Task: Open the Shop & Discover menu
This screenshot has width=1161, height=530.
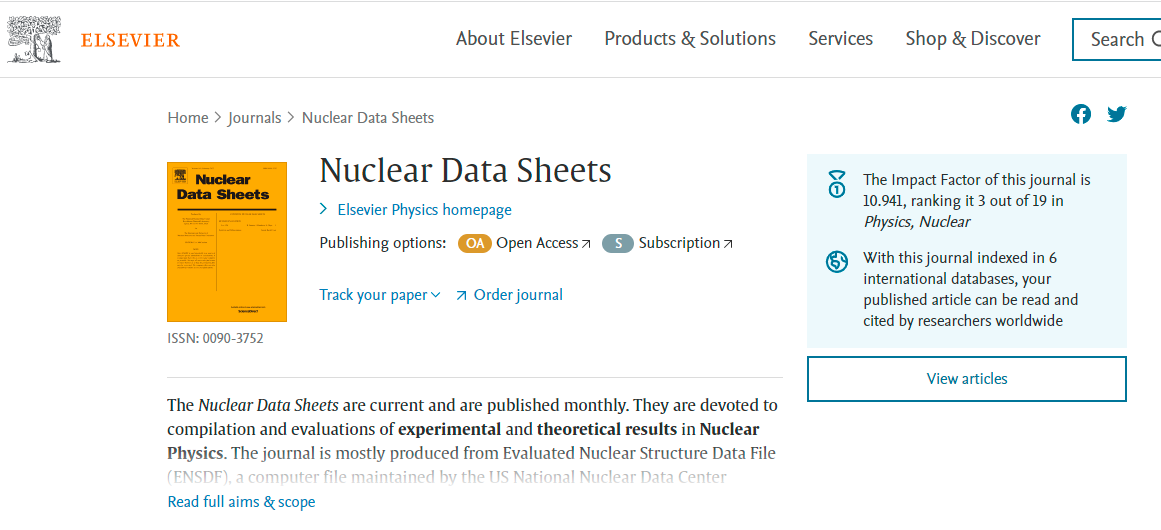Action: [x=973, y=39]
